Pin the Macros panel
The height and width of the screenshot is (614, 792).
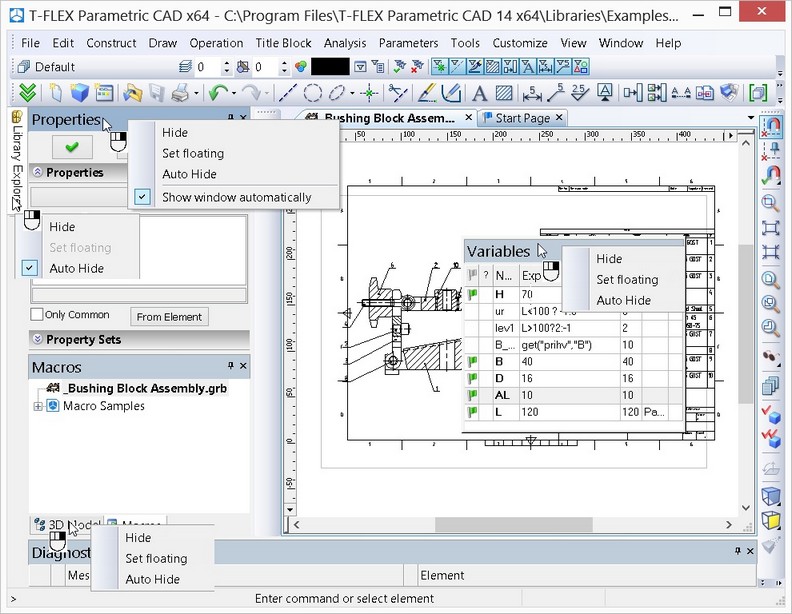tap(231, 366)
